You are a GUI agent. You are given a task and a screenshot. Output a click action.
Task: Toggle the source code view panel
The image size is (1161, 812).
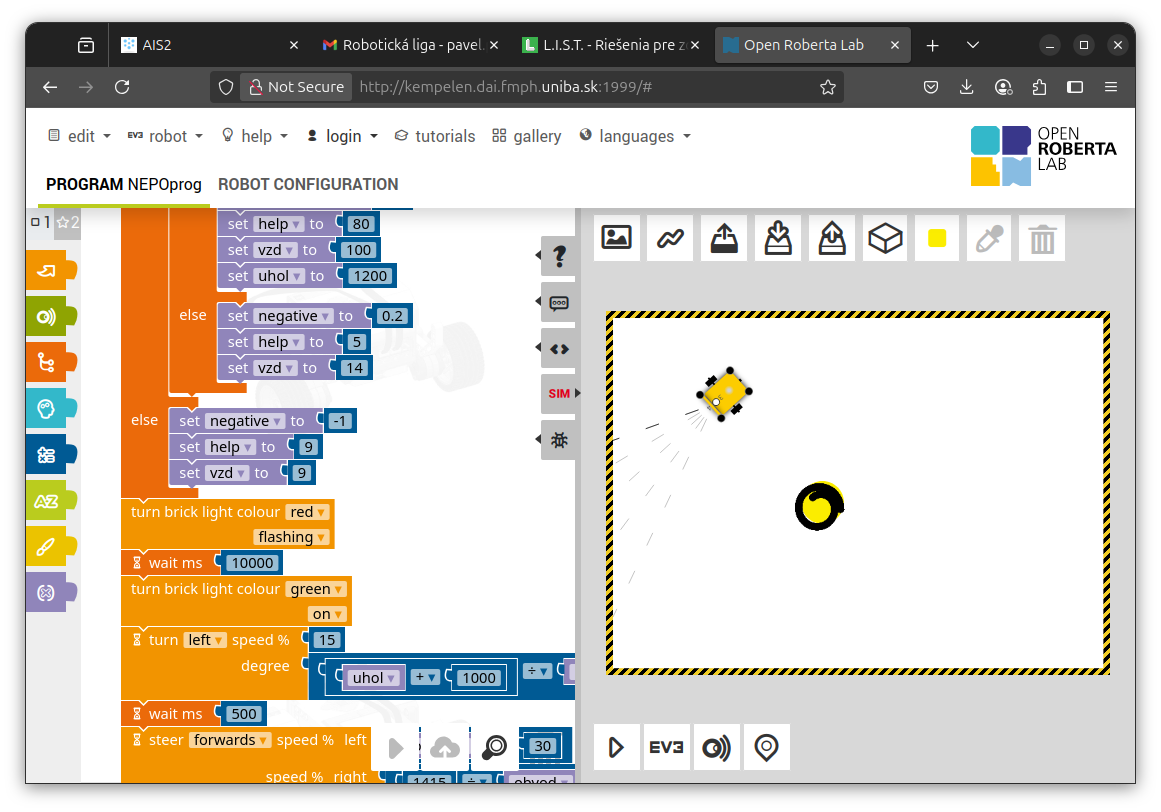tap(559, 349)
